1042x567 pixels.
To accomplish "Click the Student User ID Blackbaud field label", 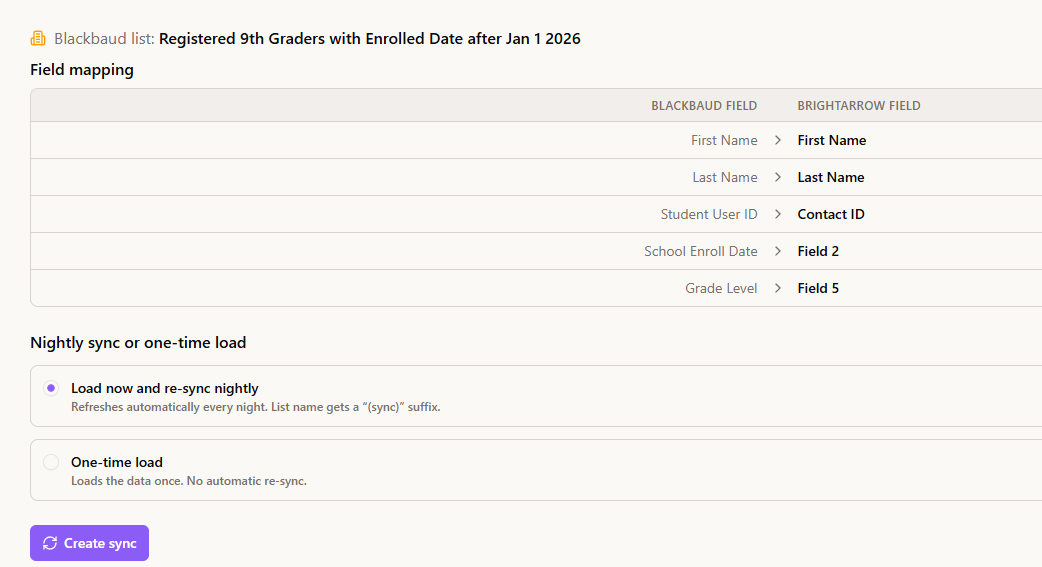I will coord(708,214).
